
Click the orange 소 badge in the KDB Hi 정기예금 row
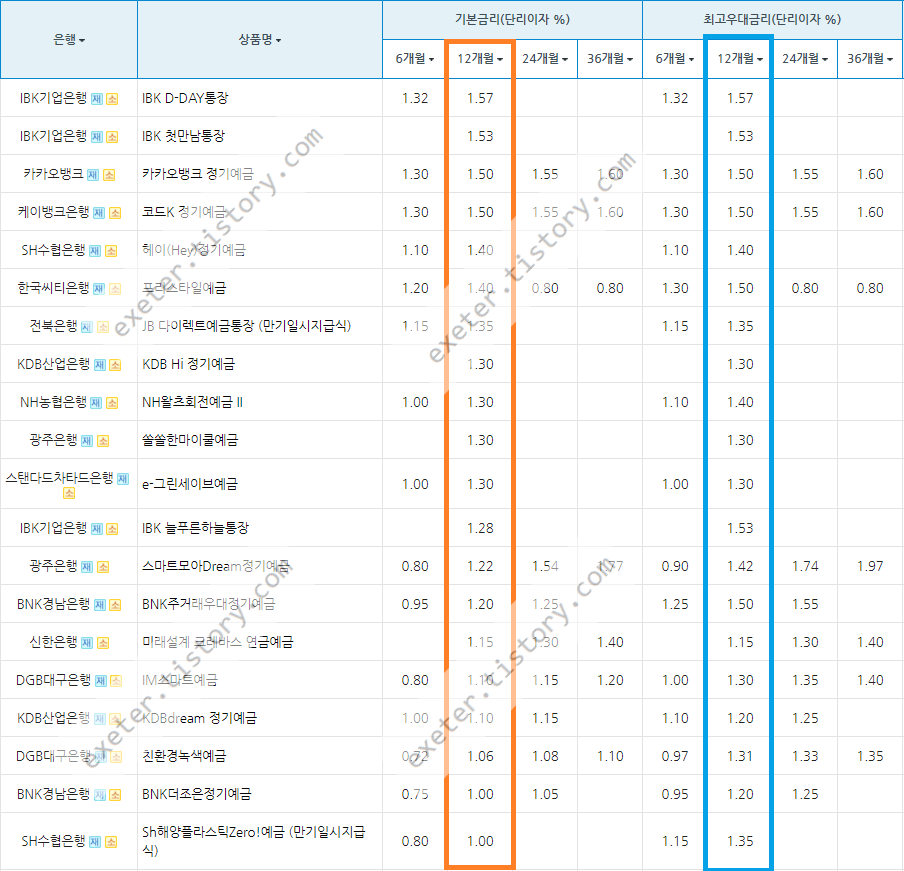pyautogui.click(x=115, y=365)
